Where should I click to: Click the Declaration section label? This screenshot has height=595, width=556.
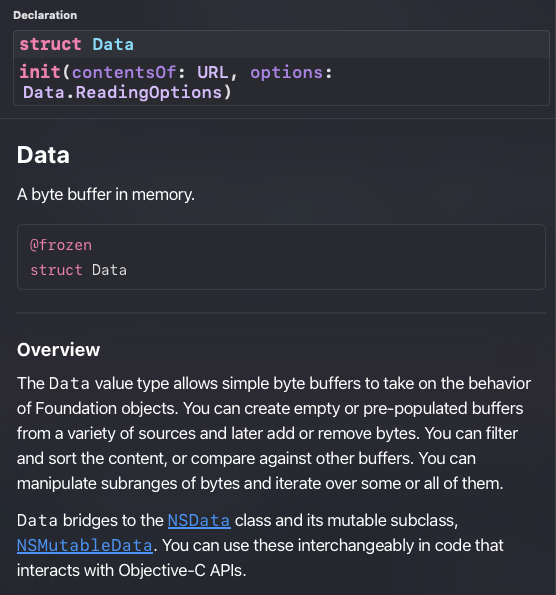(x=45, y=15)
